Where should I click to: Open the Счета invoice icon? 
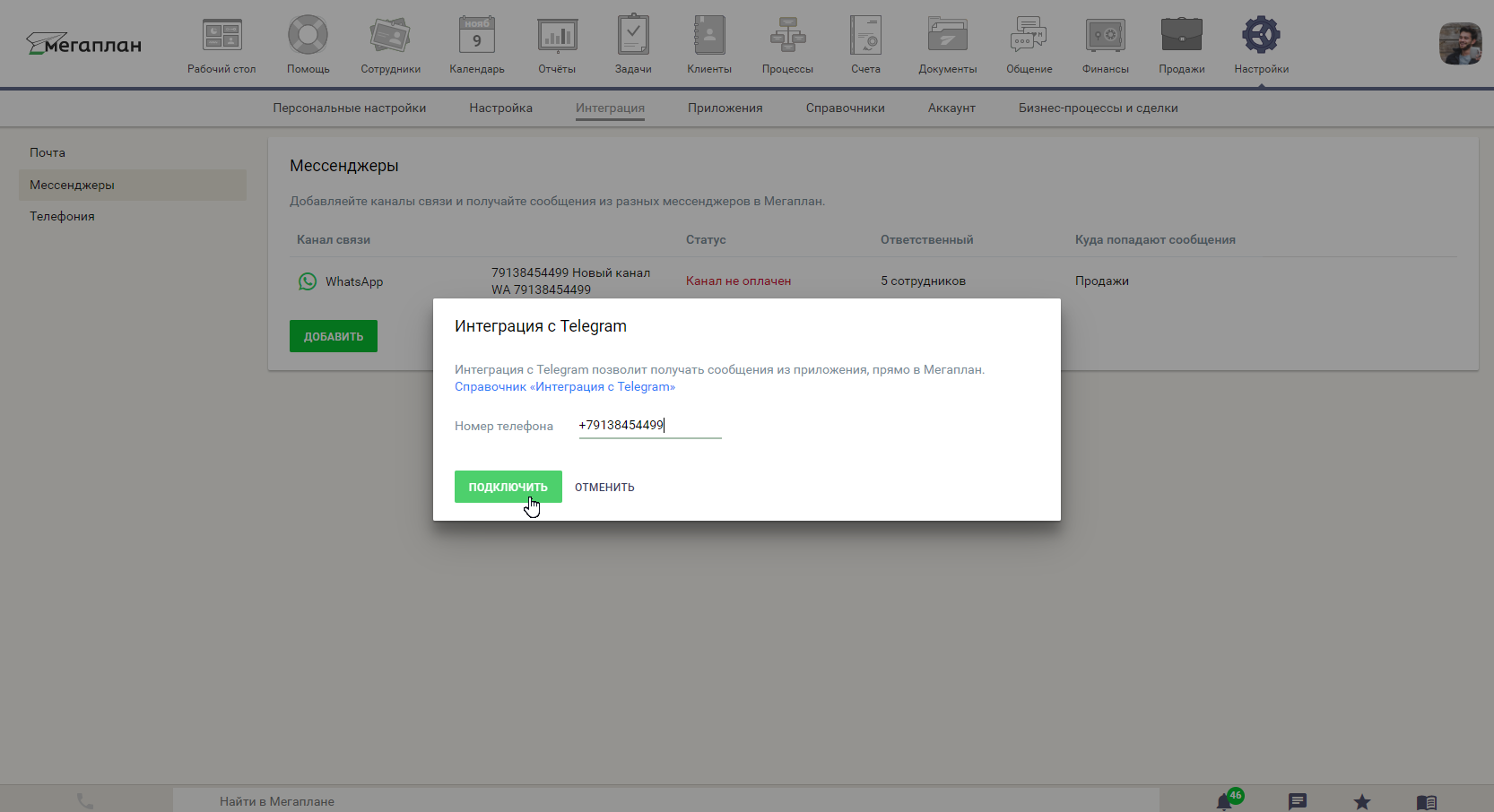pyautogui.click(x=866, y=36)
